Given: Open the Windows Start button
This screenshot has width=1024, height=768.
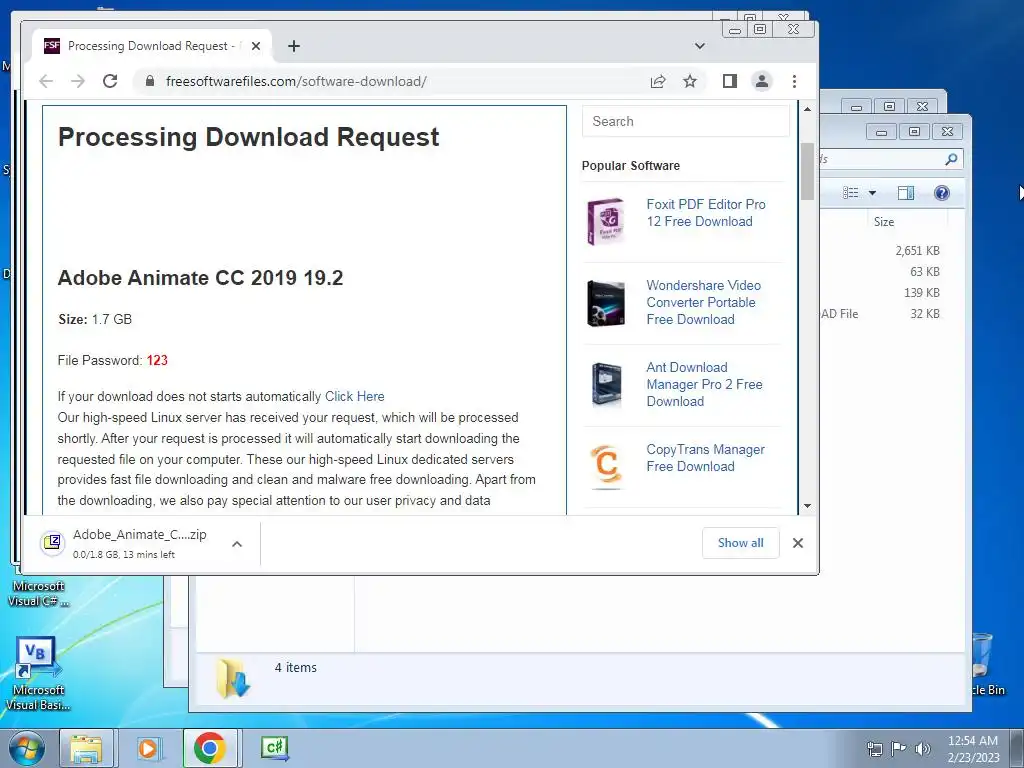Looking at the screenshot, I should click(27, 748).
